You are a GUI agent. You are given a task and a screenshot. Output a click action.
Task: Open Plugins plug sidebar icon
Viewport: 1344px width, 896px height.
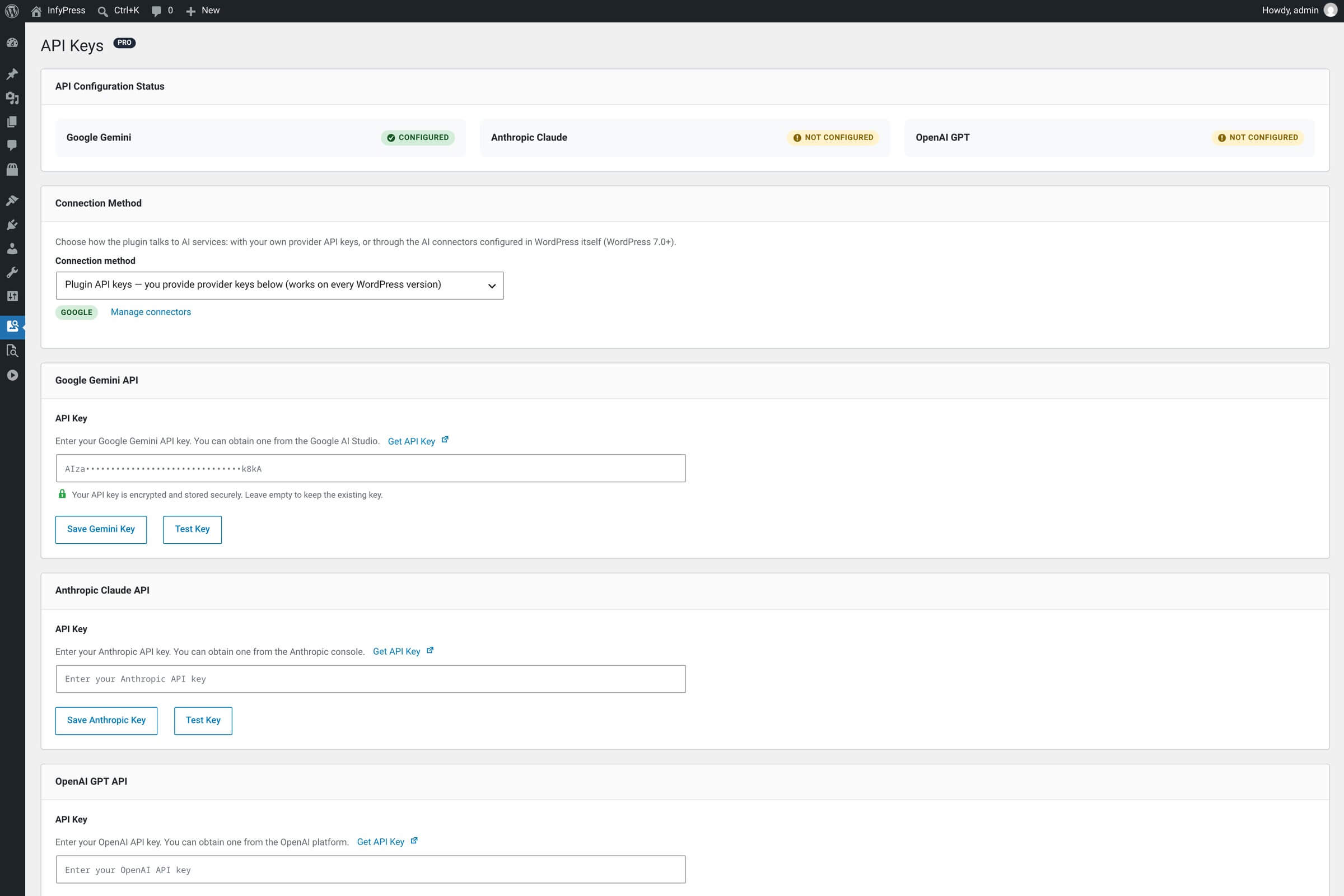coord(12,225)
